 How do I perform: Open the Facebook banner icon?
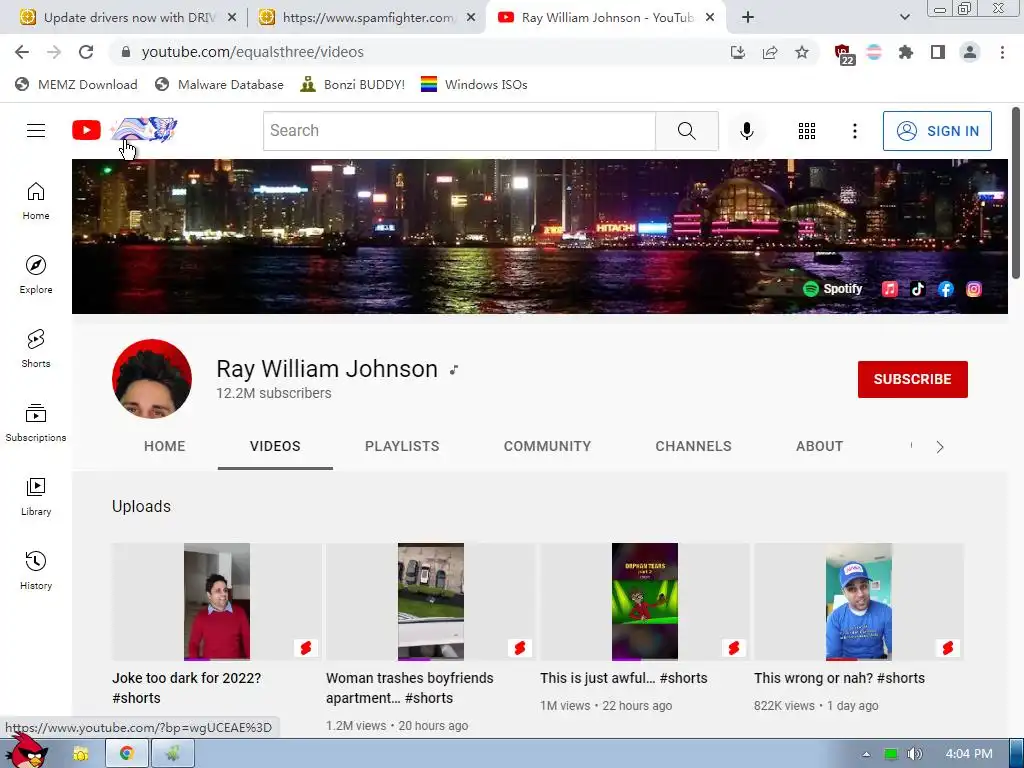(x=946, y=289)
